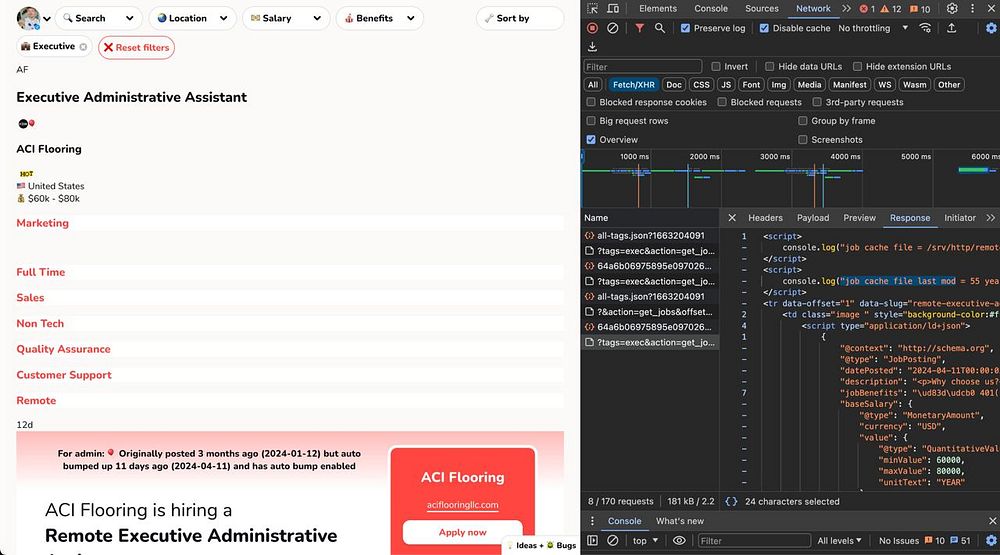The image size is (1000, 555).
Task: Click the export HAR download icon
Action: [592, 47]
